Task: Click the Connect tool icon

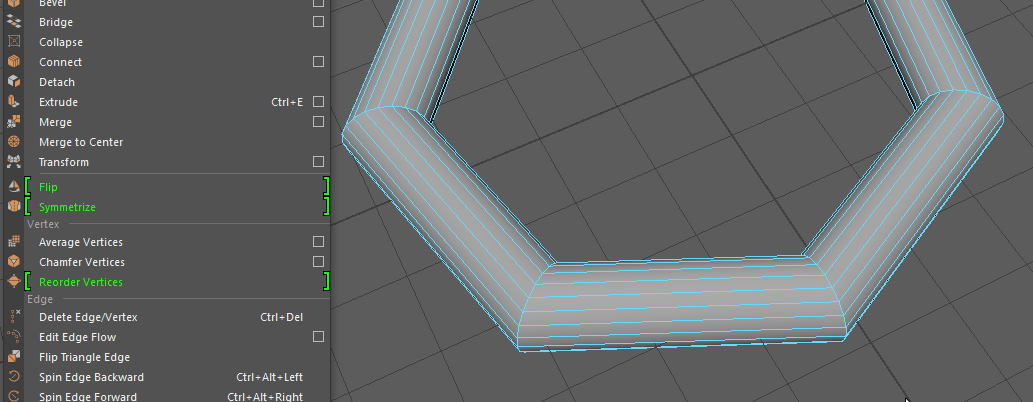Action: coord(14,62)
